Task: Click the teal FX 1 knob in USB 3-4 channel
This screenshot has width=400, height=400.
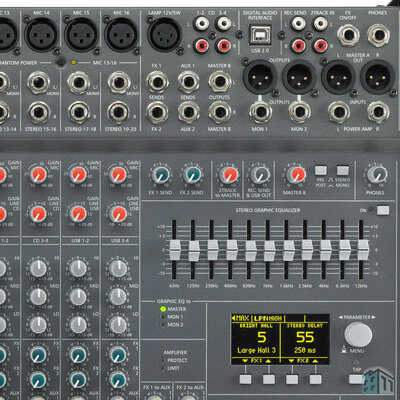Action: pyautogui.click(x=118, y=355)
